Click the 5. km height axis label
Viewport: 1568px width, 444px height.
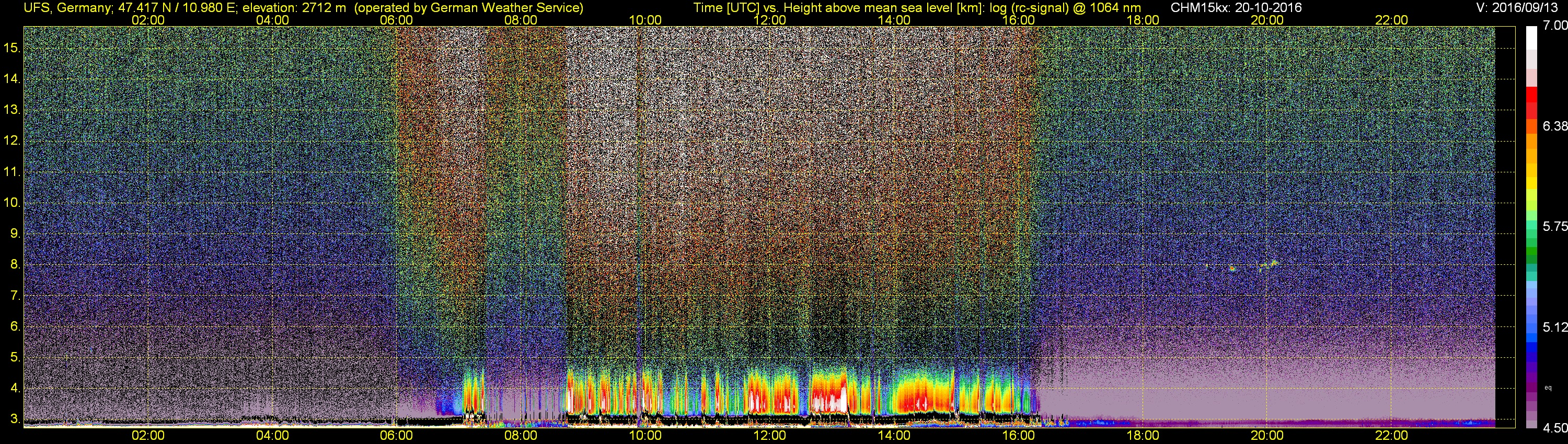[x=15, y=357]
